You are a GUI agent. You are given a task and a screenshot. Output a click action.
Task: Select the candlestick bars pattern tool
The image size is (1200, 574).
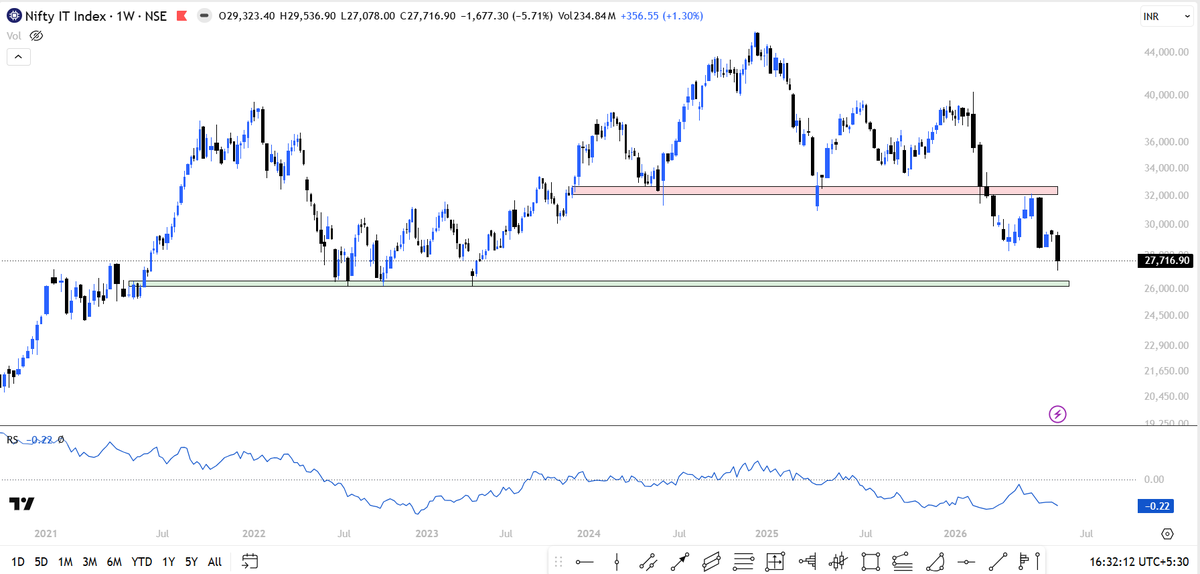(839, 562)
